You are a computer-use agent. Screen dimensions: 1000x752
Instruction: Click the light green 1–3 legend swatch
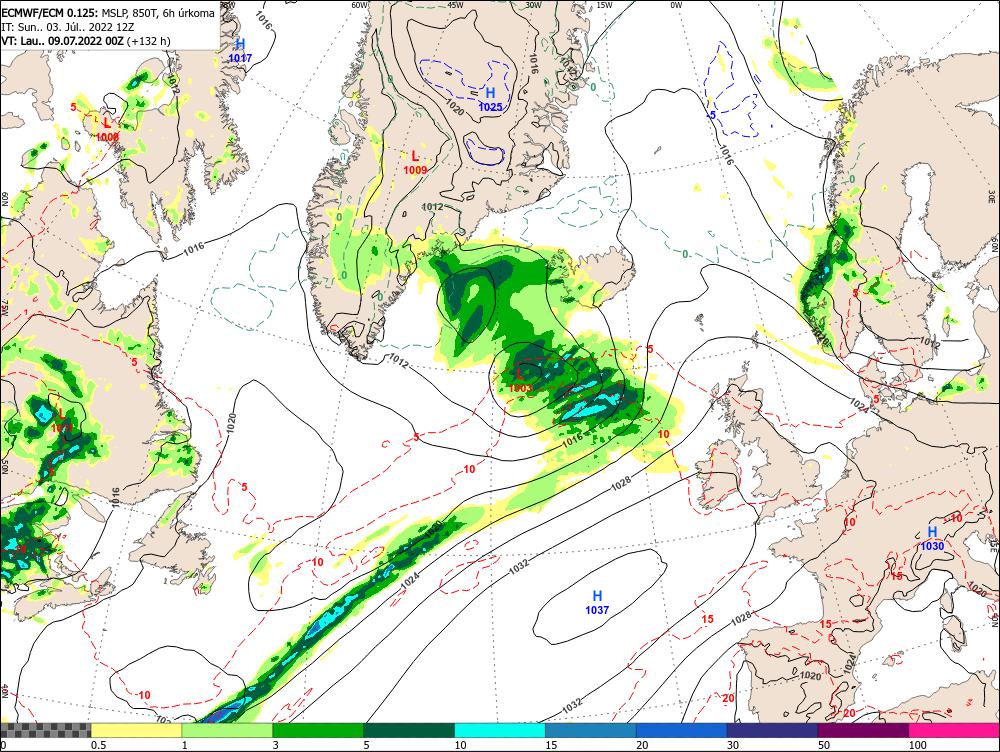pyautogui.click(x=226, y=730)
